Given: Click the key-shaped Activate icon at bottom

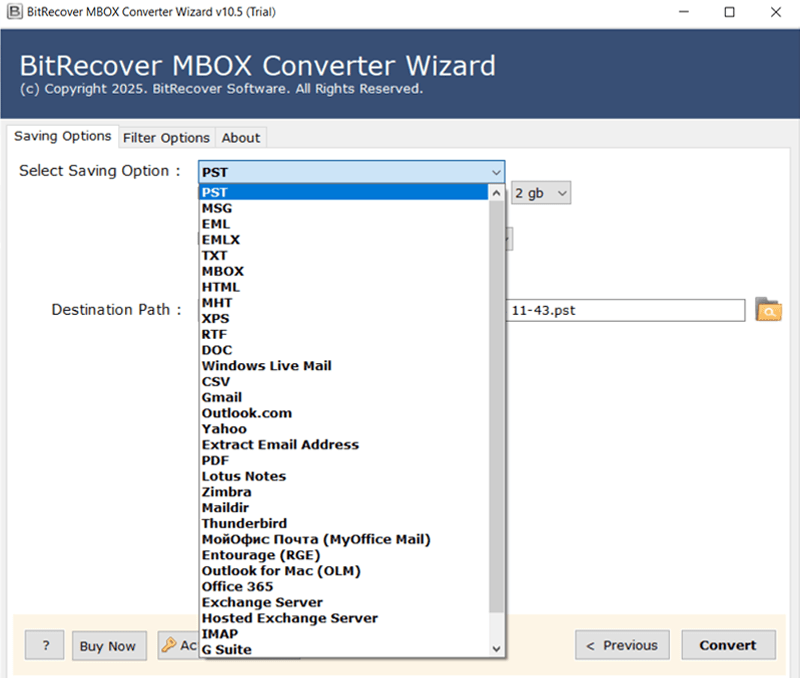Looking at the screenshot, I should click(170, 645).
